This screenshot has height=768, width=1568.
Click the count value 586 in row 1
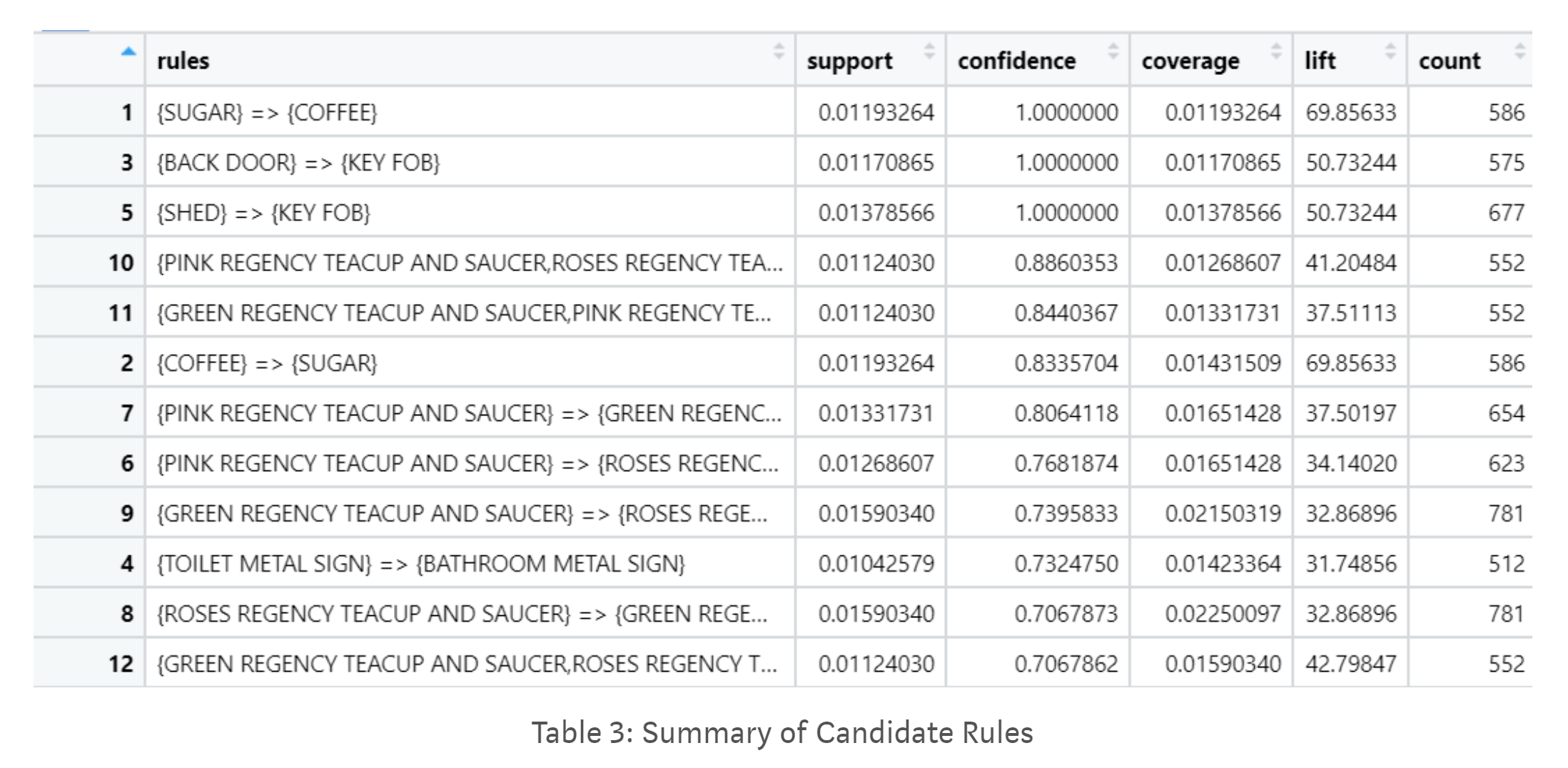pyautogui.click(x=1506, y=112)
